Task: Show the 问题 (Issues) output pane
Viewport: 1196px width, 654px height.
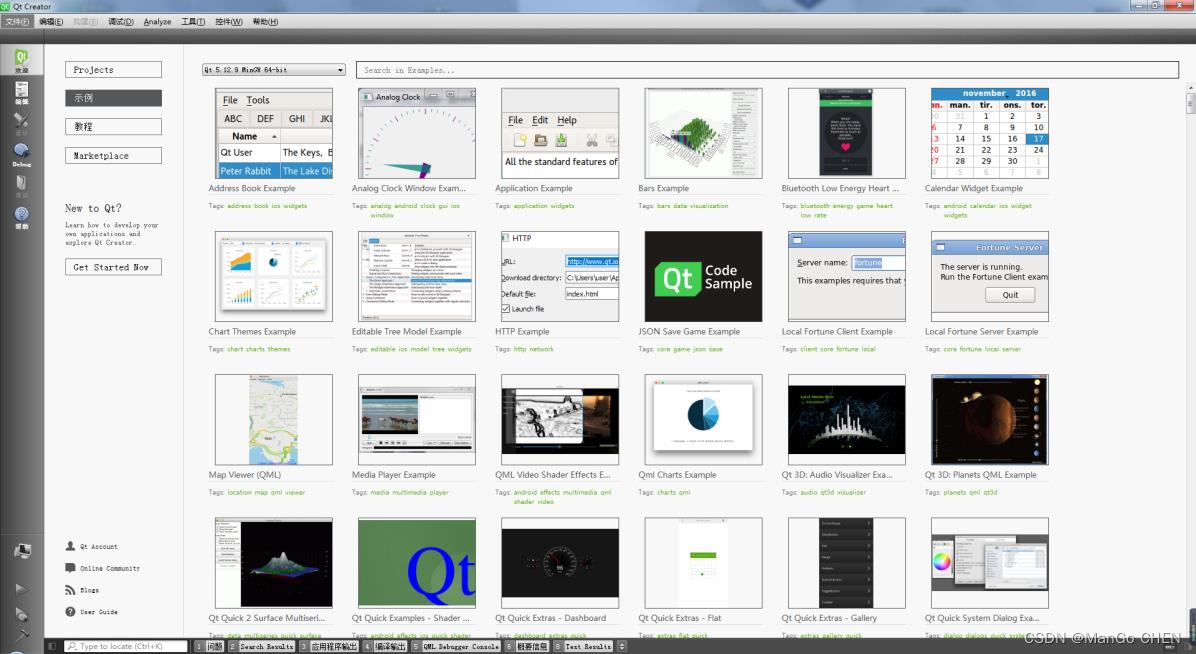Action: click(x=209, y=646)
